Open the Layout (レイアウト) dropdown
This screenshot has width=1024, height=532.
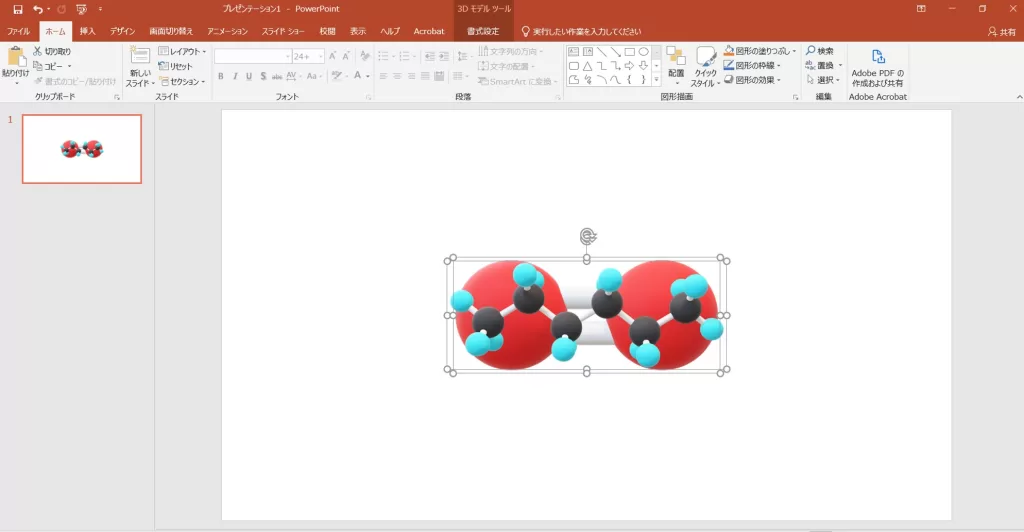[x=183, y=51]
